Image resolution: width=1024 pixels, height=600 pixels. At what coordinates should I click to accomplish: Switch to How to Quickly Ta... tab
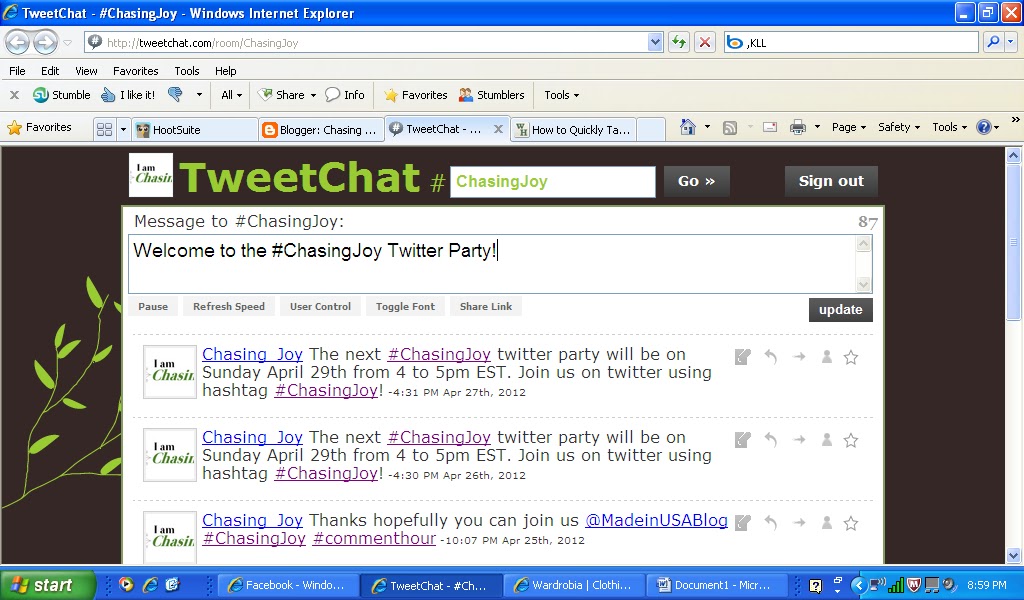(573, 129)
